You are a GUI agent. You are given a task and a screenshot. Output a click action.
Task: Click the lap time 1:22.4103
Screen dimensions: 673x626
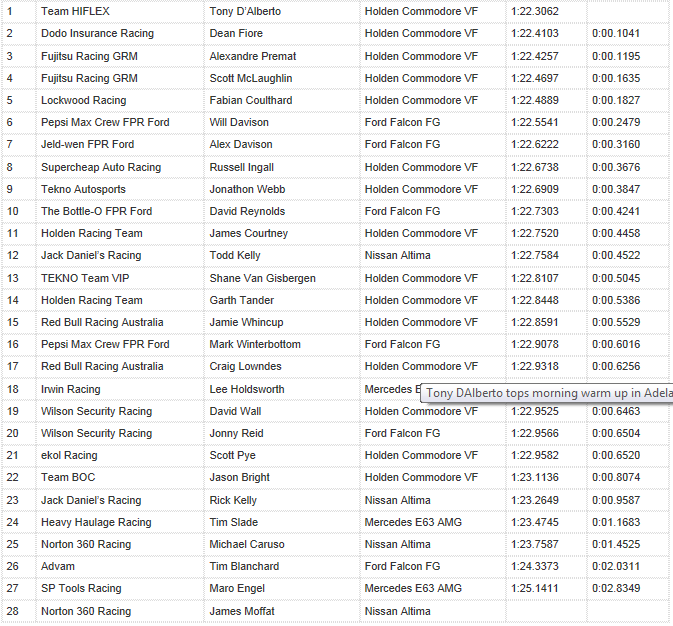coord(534,33)
